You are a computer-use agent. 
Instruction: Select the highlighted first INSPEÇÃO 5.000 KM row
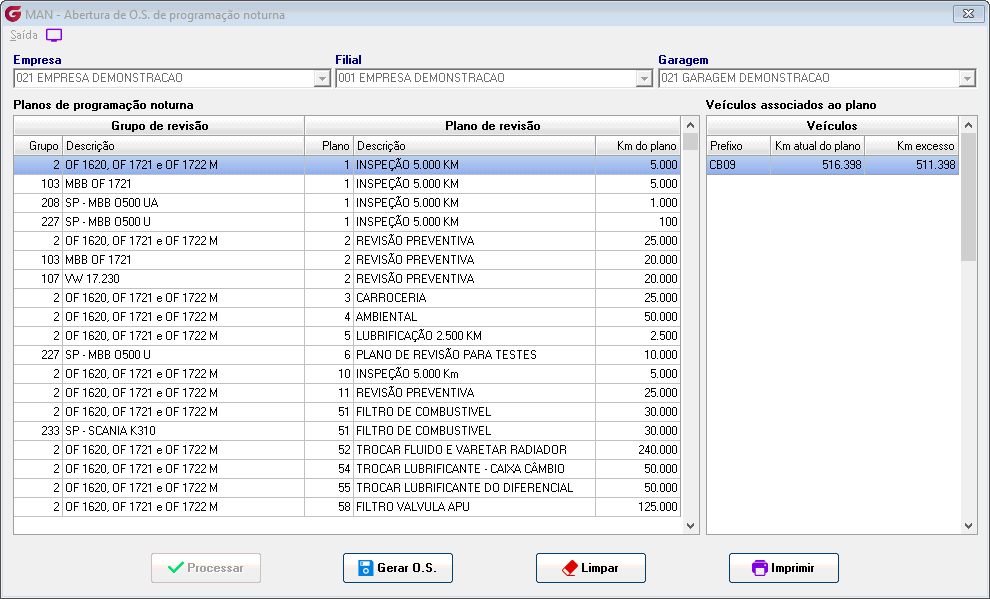347,165
